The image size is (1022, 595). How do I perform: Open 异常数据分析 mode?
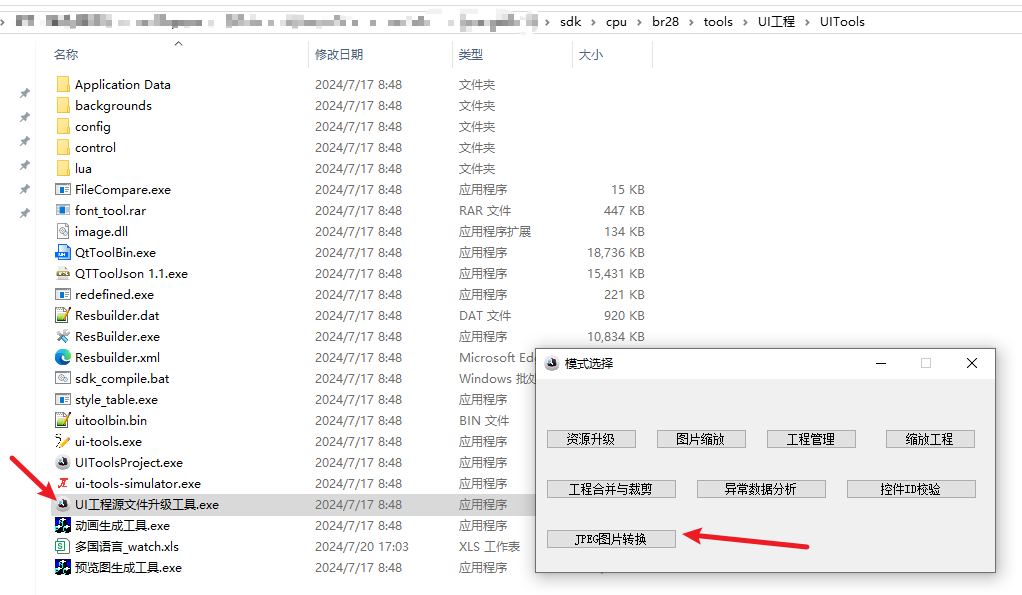(761, 489)
